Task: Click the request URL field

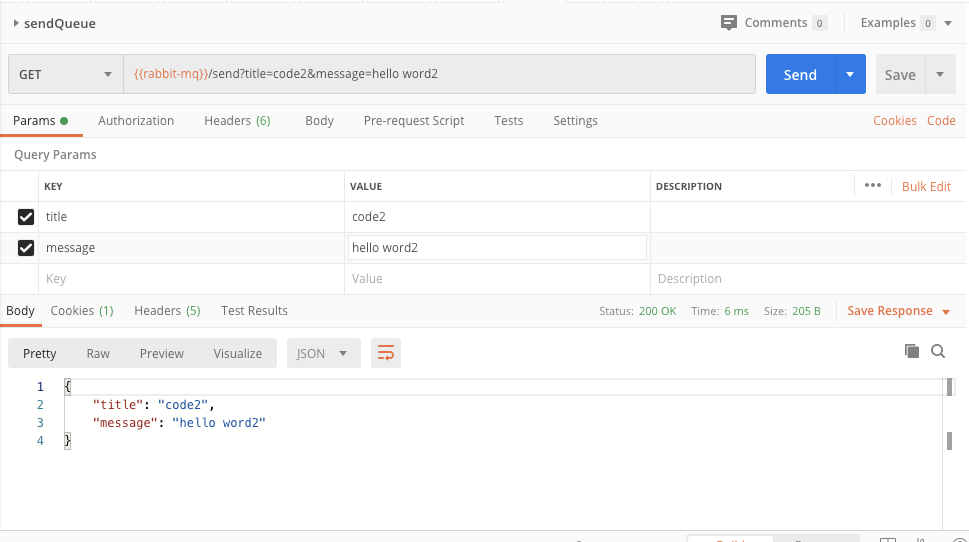Action: (439, 74)
